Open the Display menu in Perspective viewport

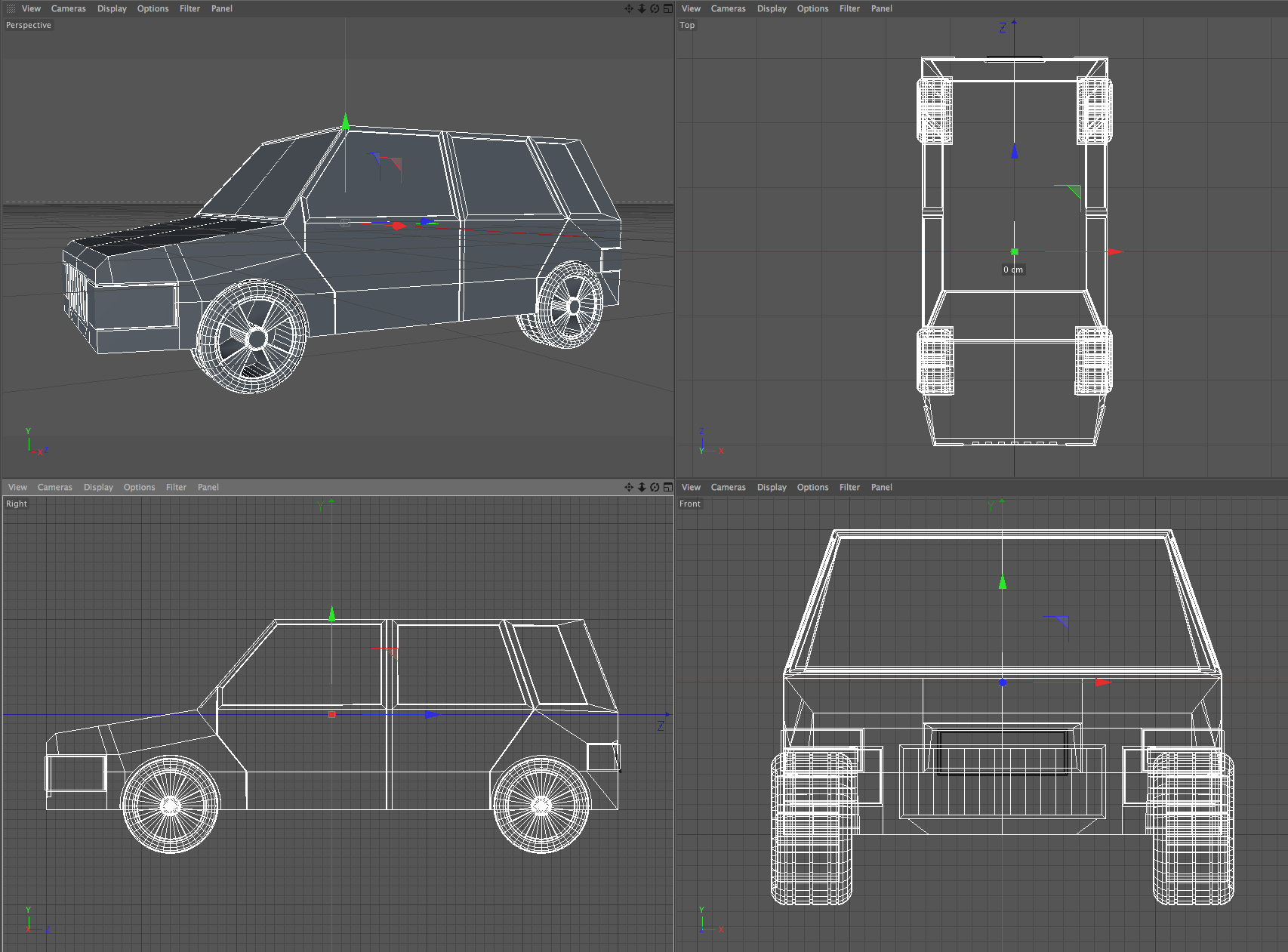[112, 8]
